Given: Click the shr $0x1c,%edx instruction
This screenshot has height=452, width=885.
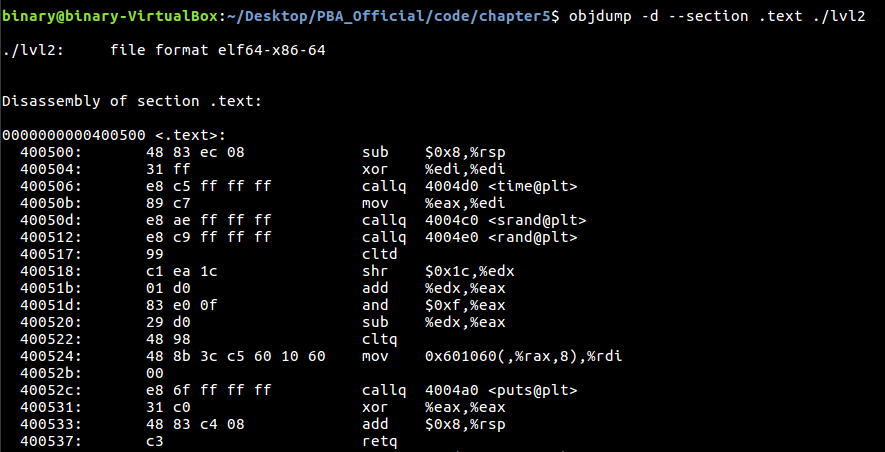Looking at the screenshot, I should 438,271.
